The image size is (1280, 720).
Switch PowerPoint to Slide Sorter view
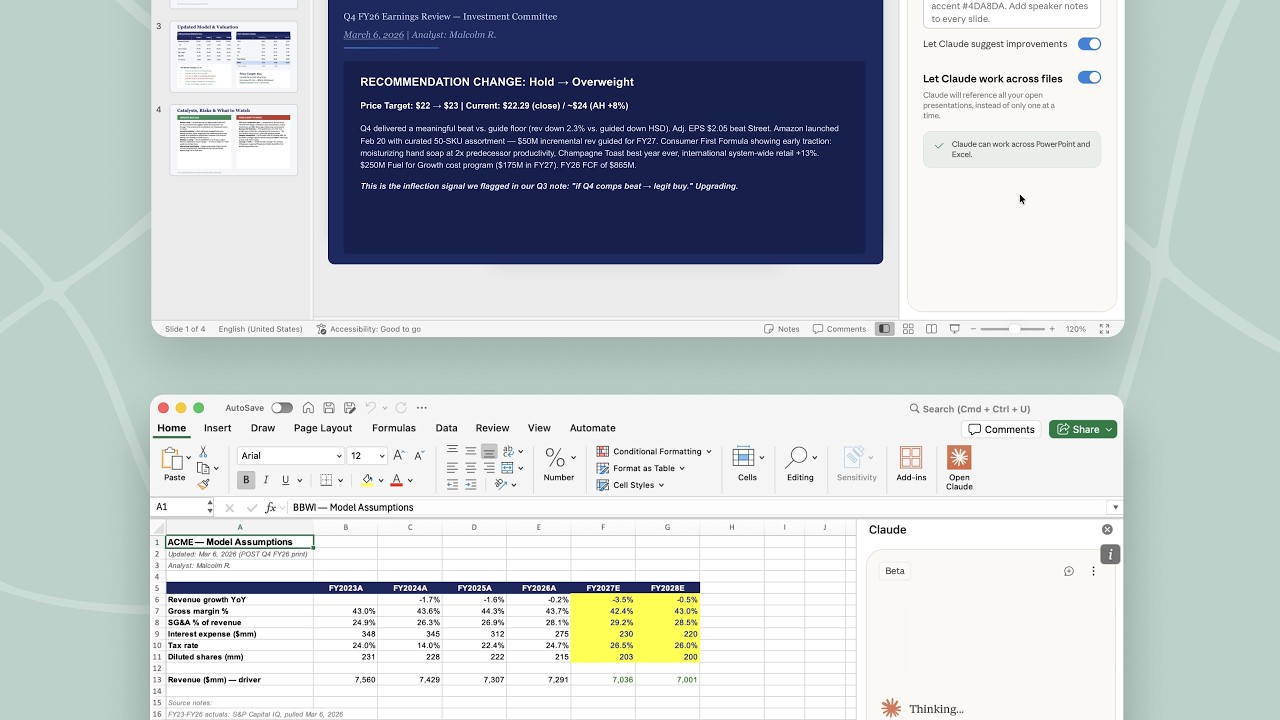pos(908,329)
